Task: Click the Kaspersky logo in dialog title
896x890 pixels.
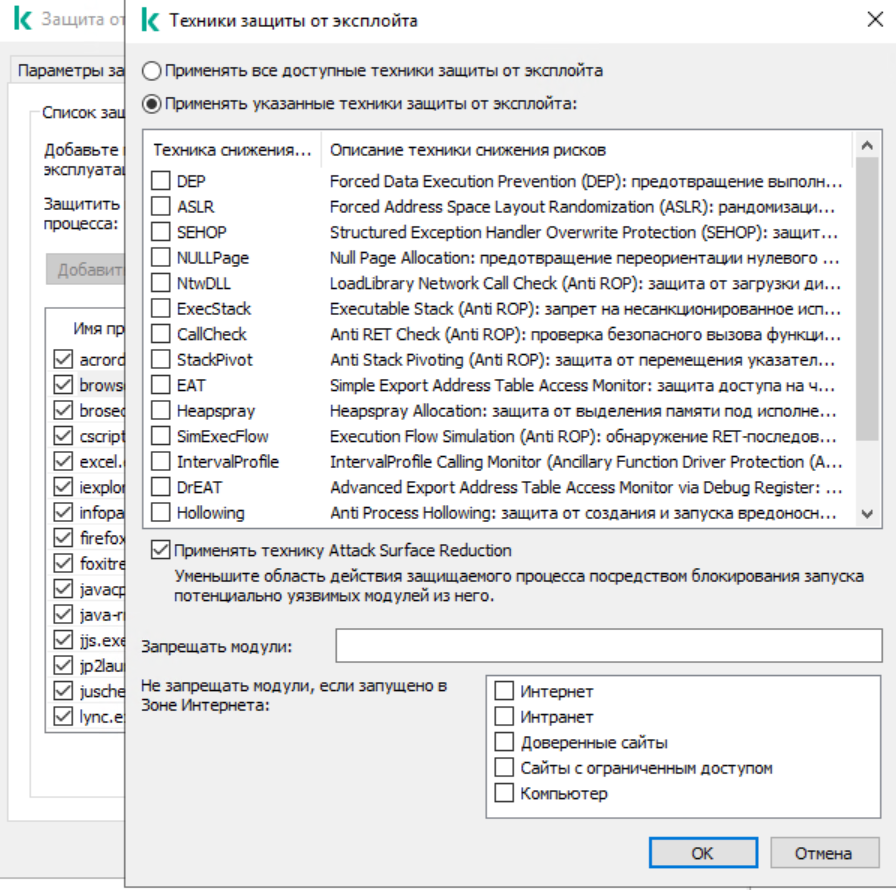Action: pyautogui.click(x=150, y=21)
